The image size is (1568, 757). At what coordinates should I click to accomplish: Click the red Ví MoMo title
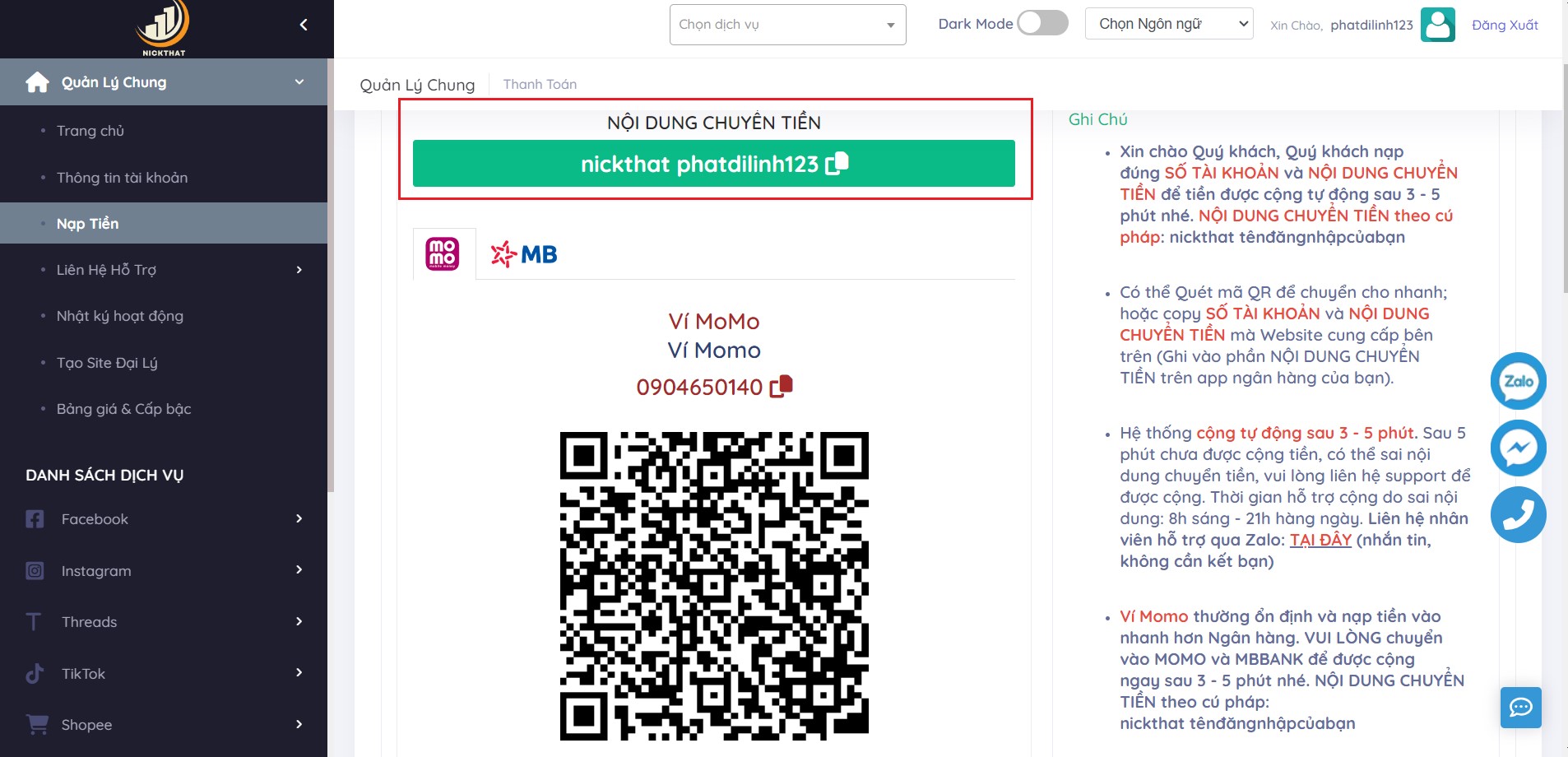coord(714,321)
